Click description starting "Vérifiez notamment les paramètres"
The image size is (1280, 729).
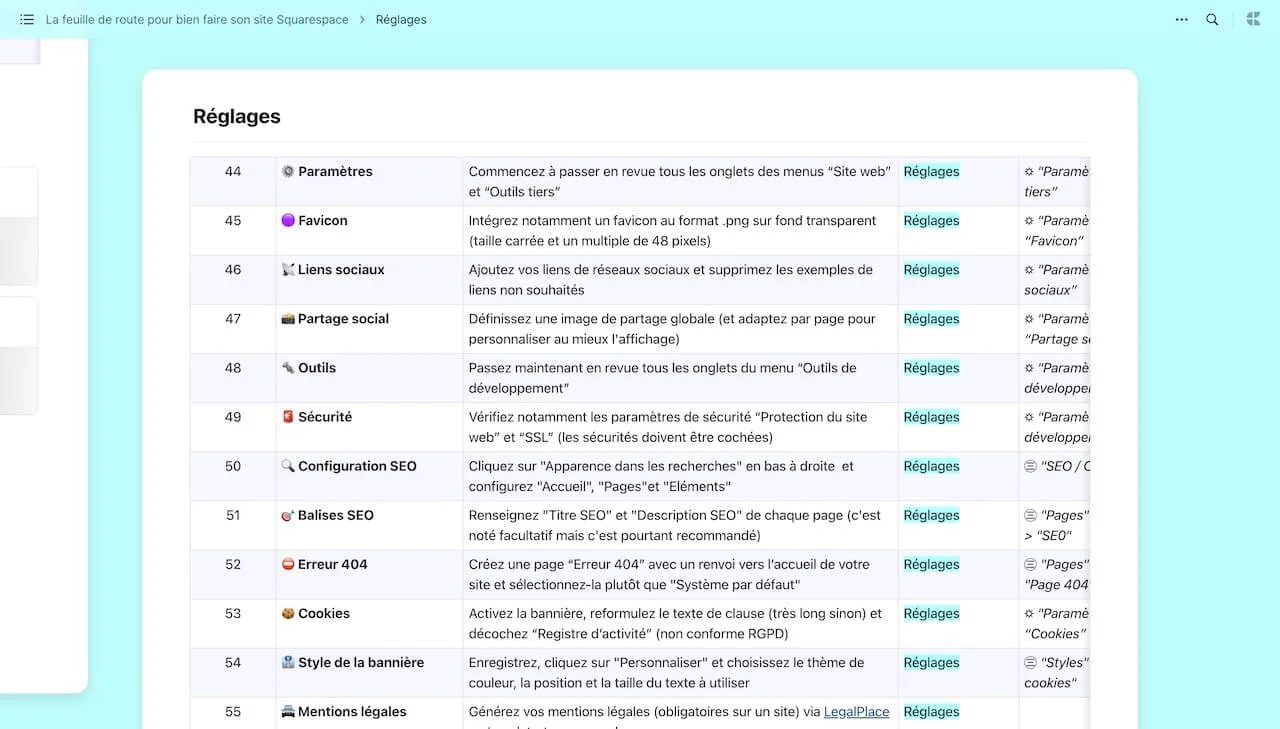coord(668,426)
